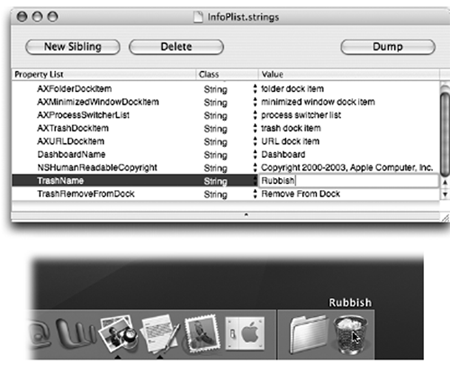Open class stepper for AXURLDockItem row
This screenshot has height=372, width=450.
255,141
